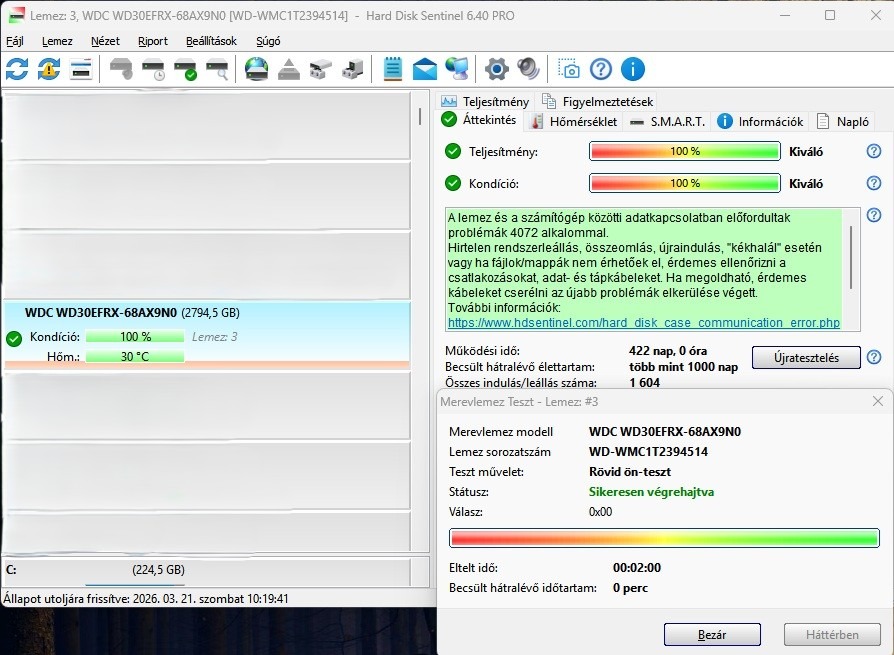Close the Merevlemez Teszt dialog

coord(877,401)
